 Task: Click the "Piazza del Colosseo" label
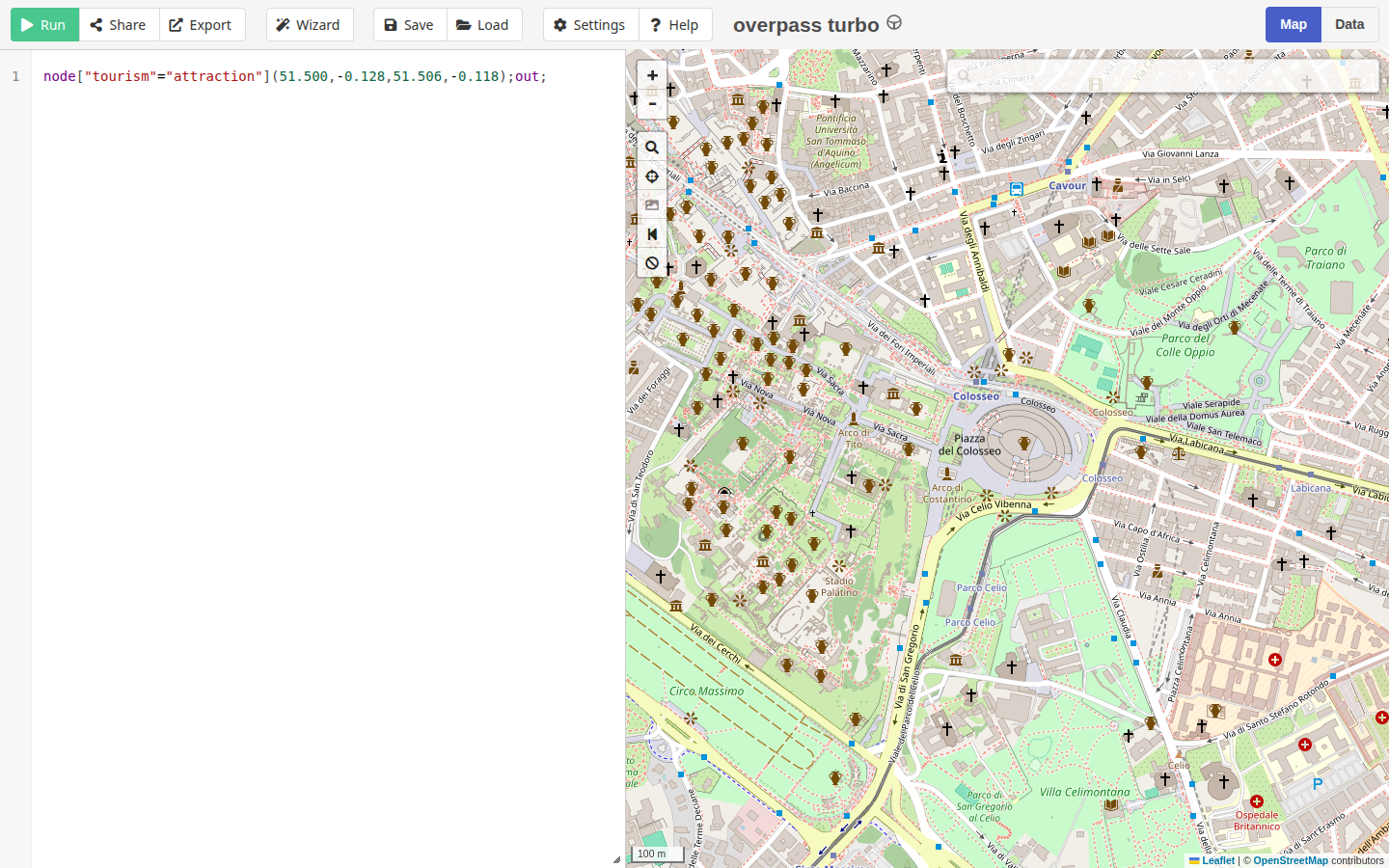pyautogui.click(x=970, y=445)
